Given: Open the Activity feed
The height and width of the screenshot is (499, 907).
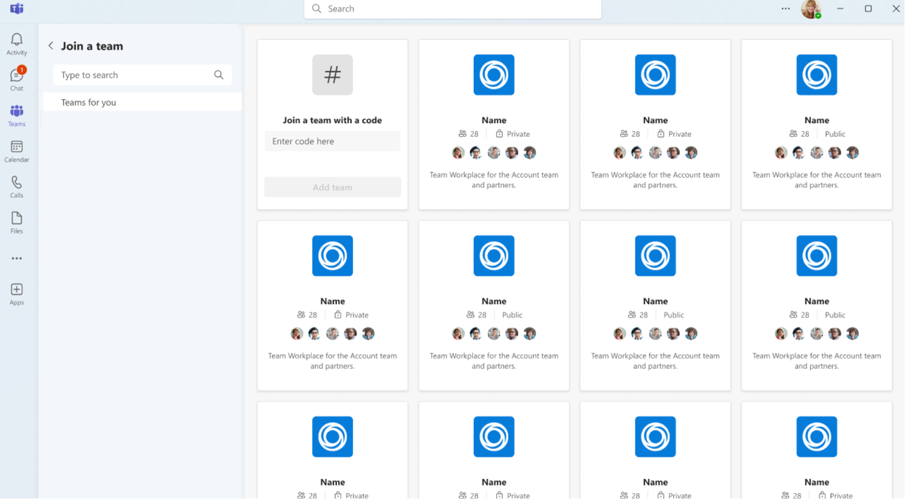Looking at the screenshot, I should (17, 44).
